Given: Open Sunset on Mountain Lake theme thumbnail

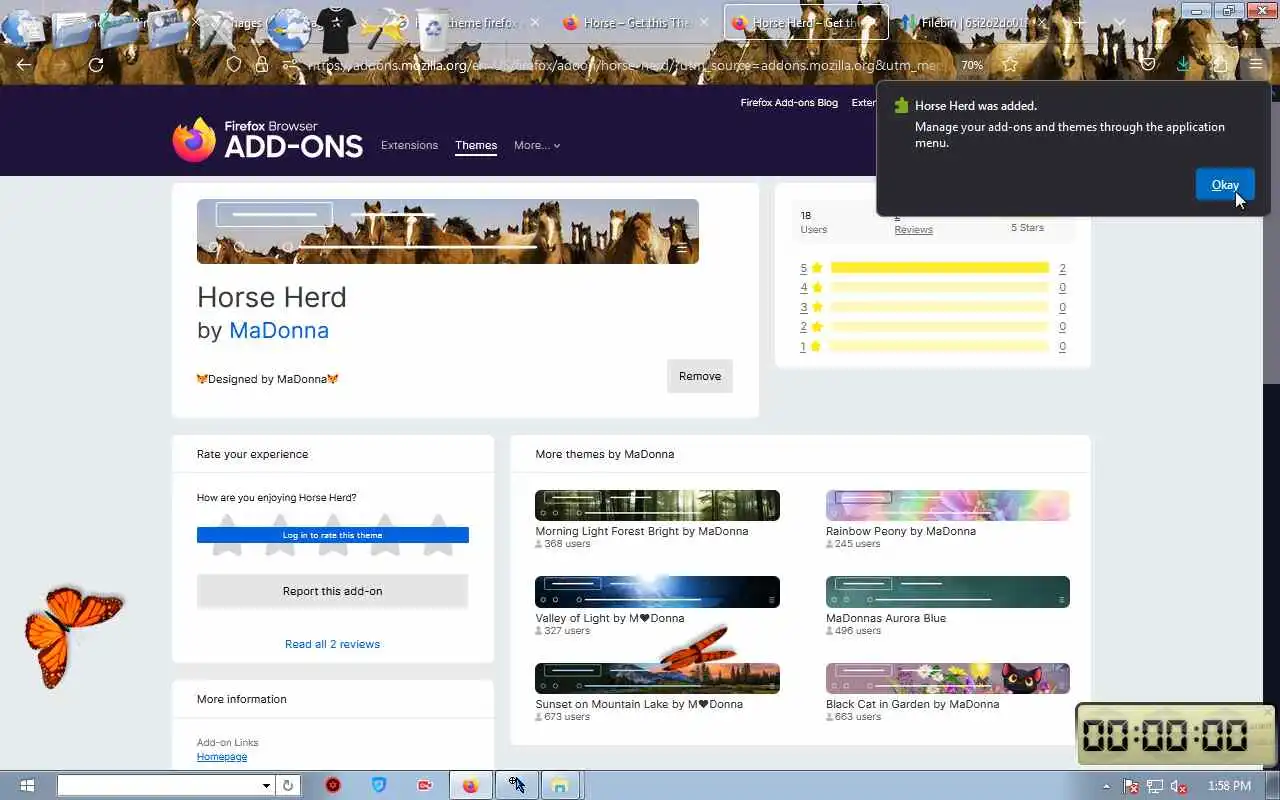Looking at the screenshot, I should click(657, 678).
